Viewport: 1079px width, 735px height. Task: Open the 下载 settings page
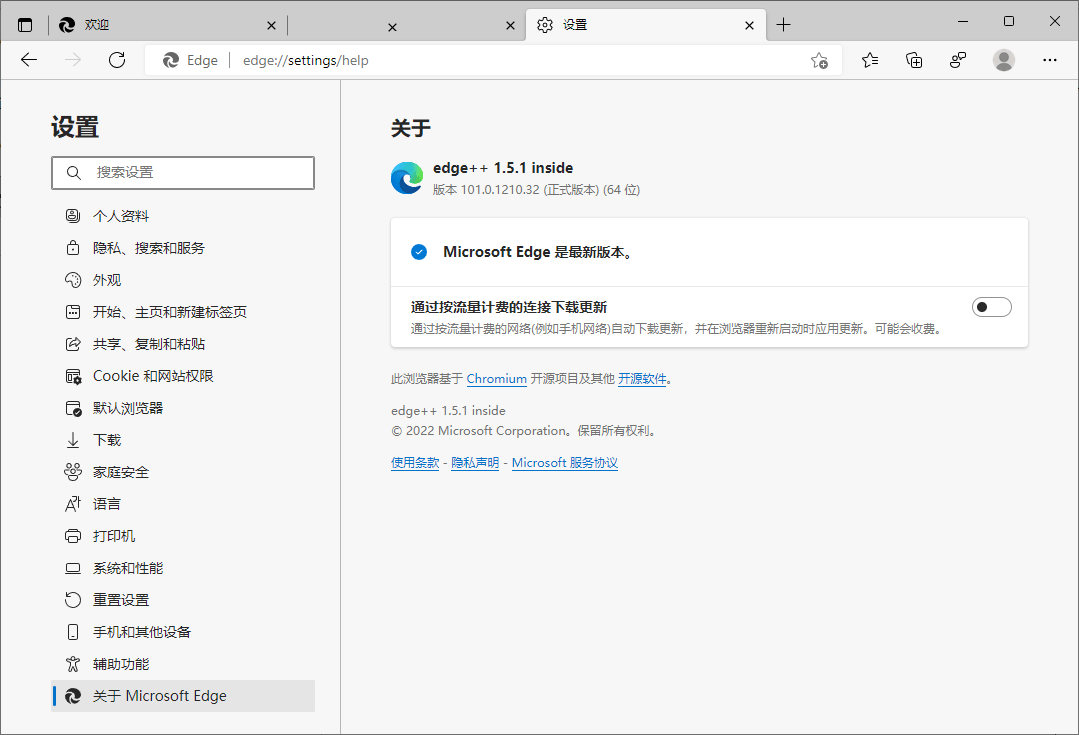tap(107, 440)
